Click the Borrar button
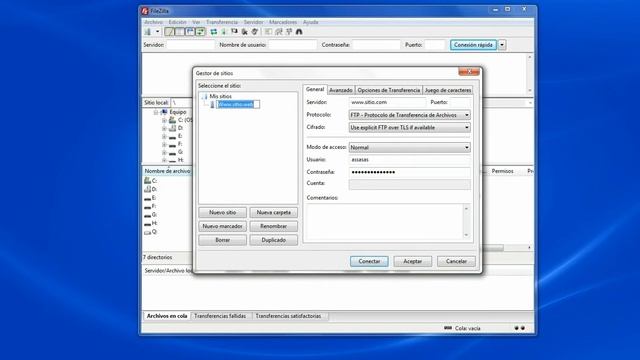This screenshot has height=360, width=640. click(x=222, y=240)
